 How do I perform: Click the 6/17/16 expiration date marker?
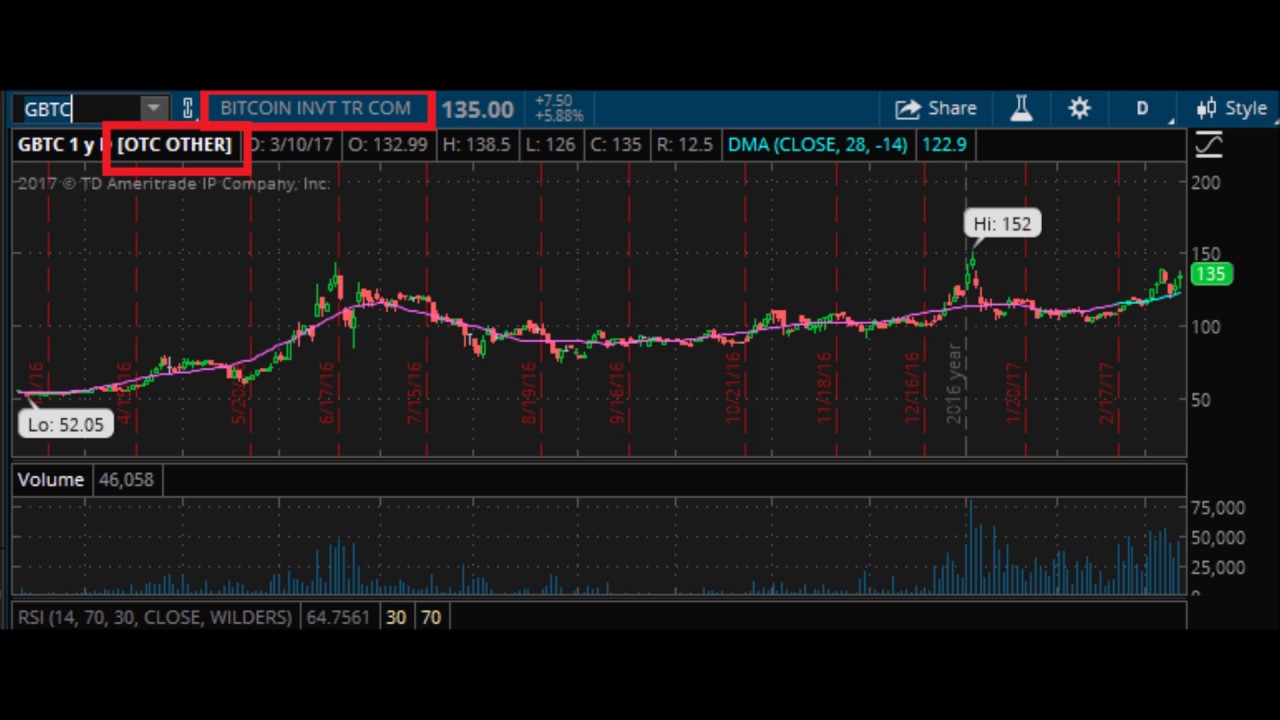tap(326, 393)
